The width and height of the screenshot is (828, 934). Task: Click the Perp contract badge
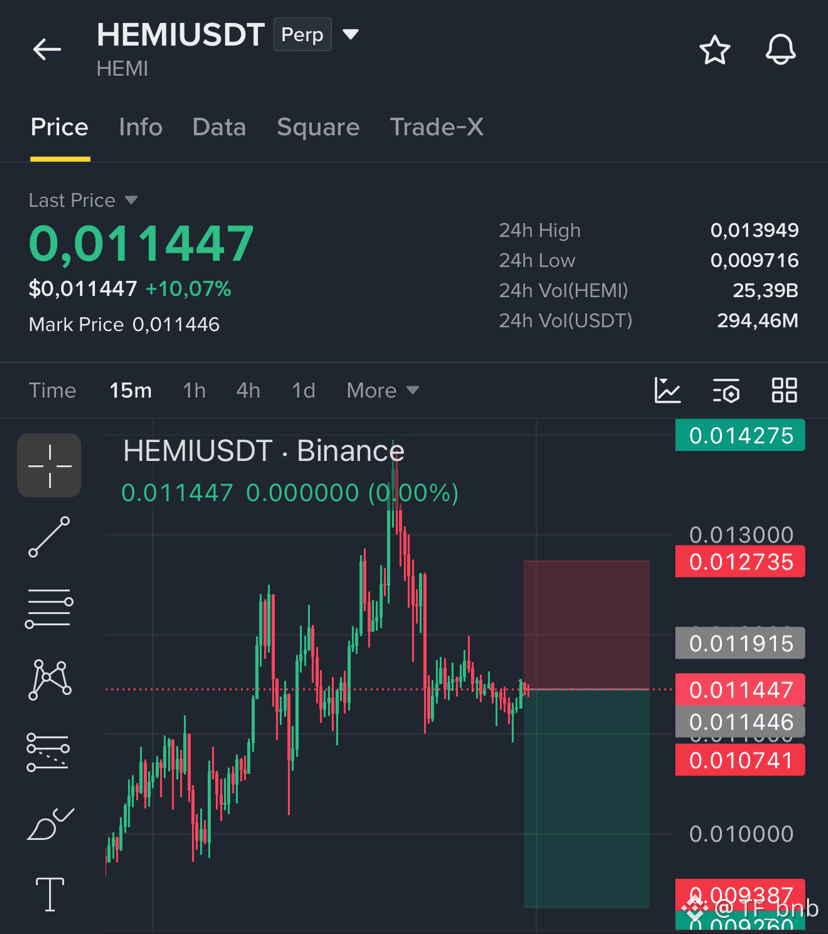[x=302, y=35]
